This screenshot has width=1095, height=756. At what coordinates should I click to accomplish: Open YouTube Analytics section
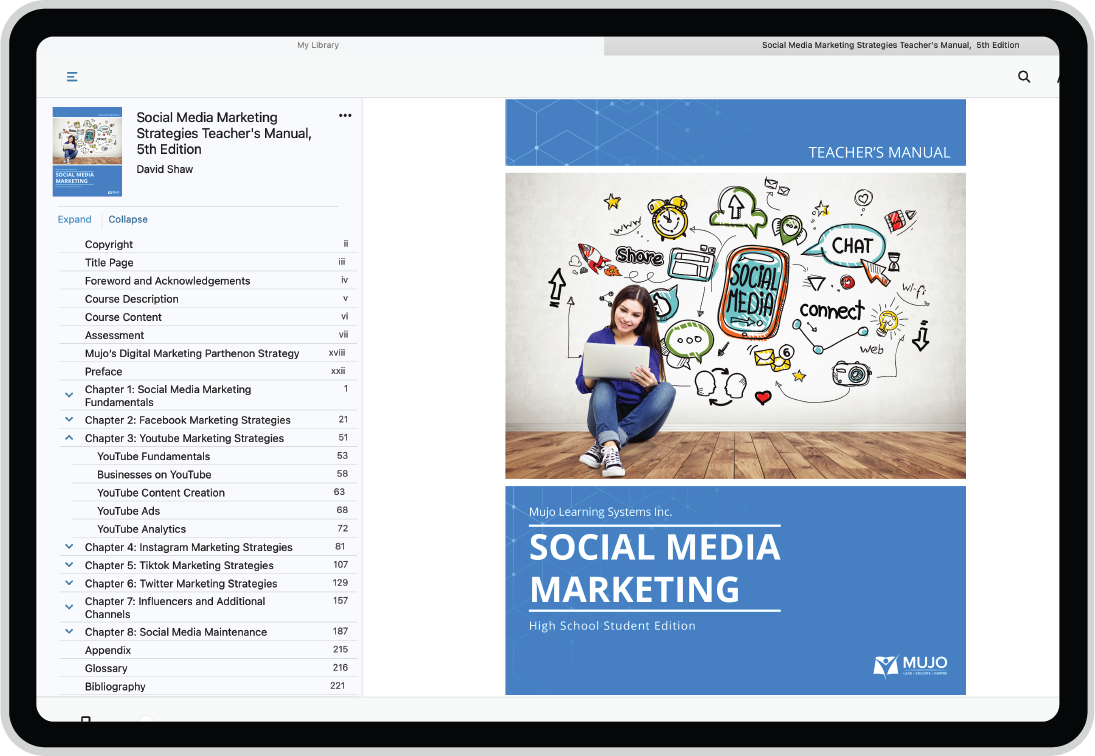click(214, 529)
